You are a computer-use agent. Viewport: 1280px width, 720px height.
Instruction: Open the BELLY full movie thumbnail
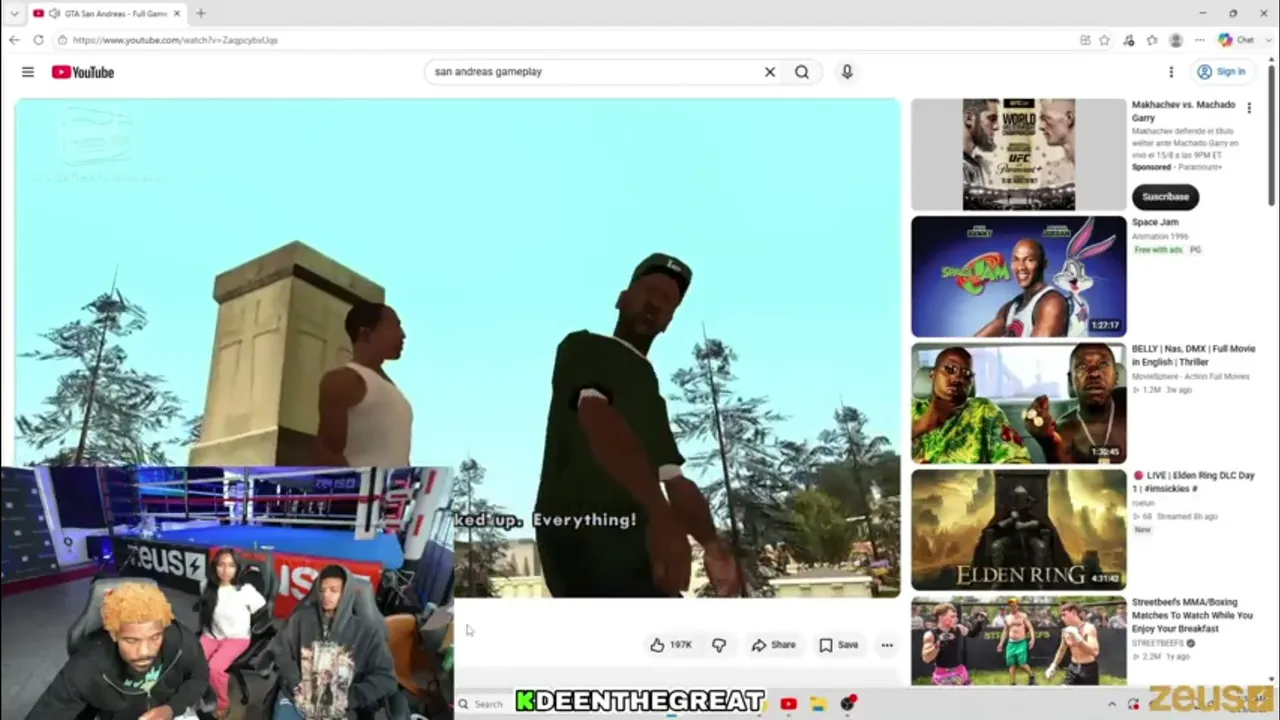(1018, 403)
